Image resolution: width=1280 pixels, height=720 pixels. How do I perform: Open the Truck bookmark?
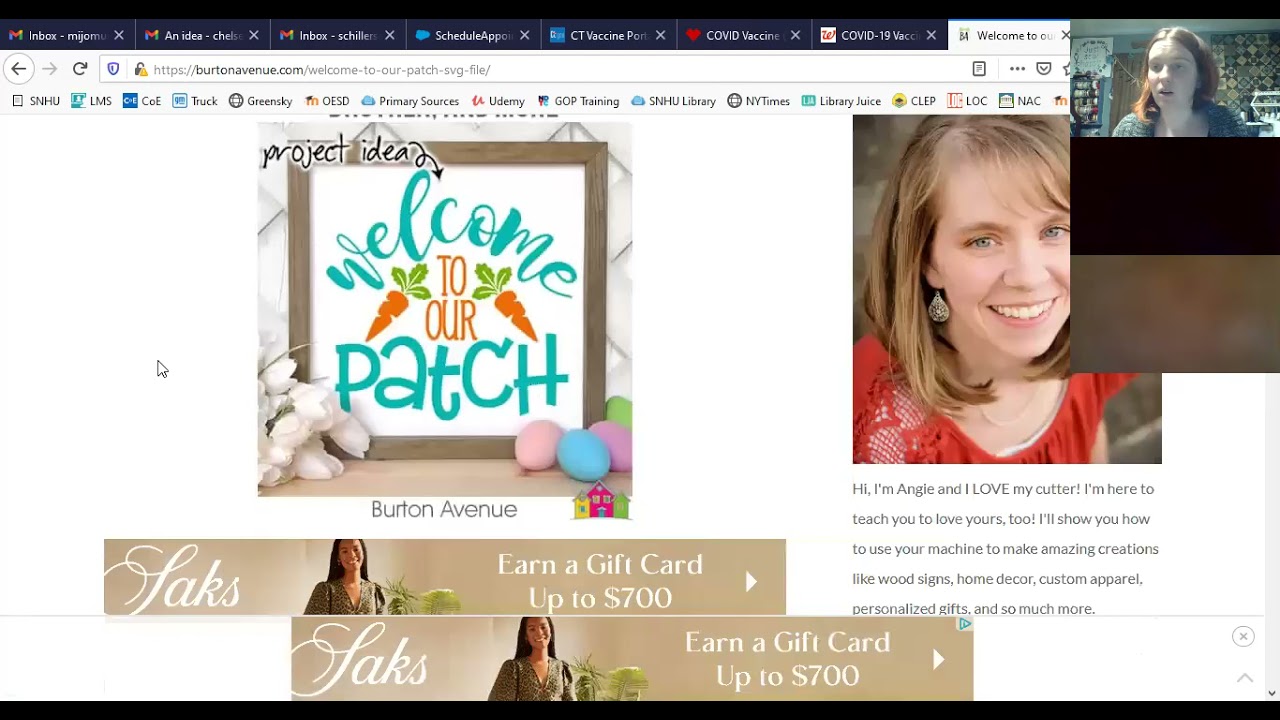[195, 101]
